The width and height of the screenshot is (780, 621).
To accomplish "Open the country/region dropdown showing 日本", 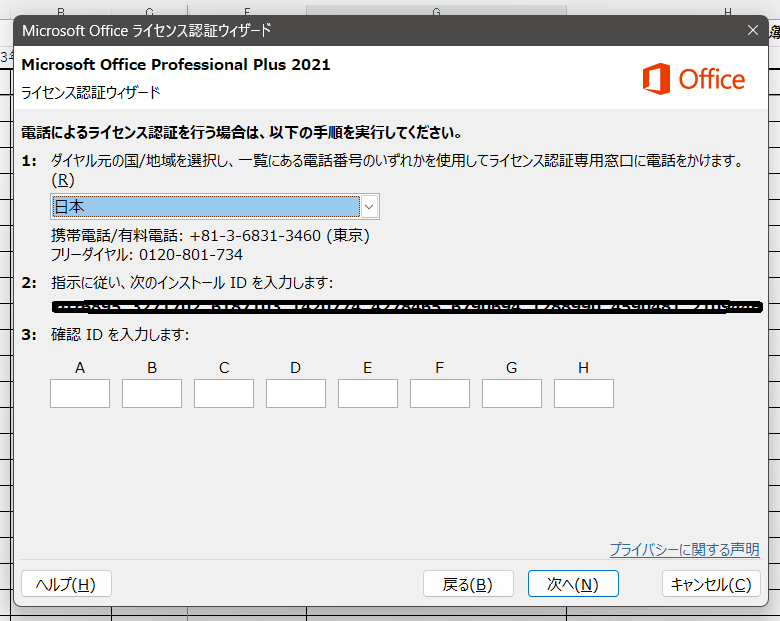I will pyautogui.click(x=215, y=207).
